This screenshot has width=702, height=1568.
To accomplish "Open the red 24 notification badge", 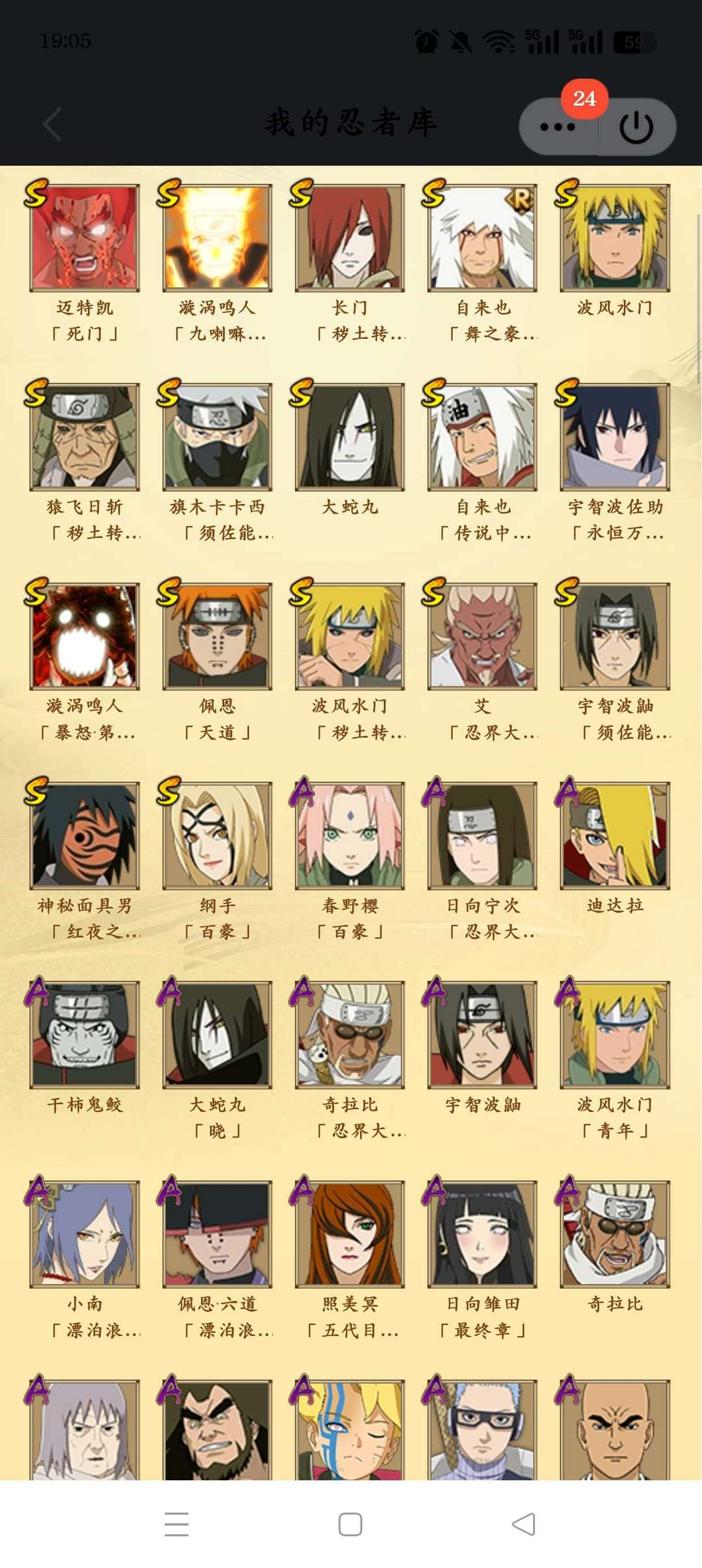I will (584, 99).
